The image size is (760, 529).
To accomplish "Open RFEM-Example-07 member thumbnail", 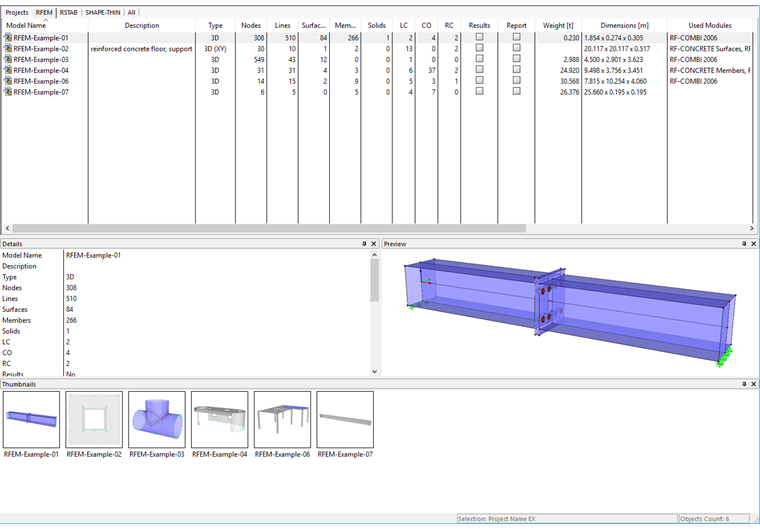I will tap(345, 419).
